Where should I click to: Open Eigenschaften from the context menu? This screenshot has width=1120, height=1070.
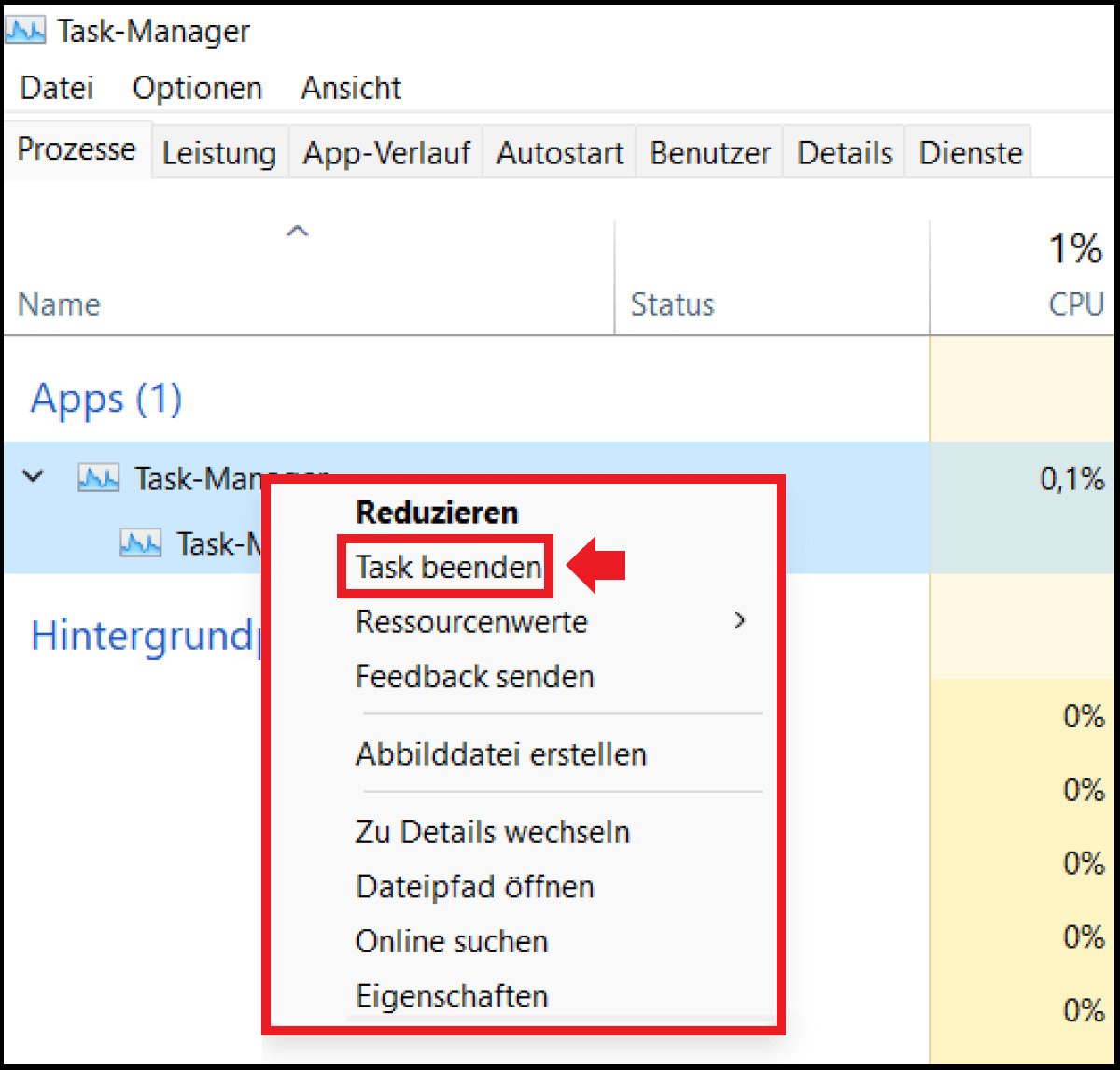pyautogui.click(x=452, y=995)
